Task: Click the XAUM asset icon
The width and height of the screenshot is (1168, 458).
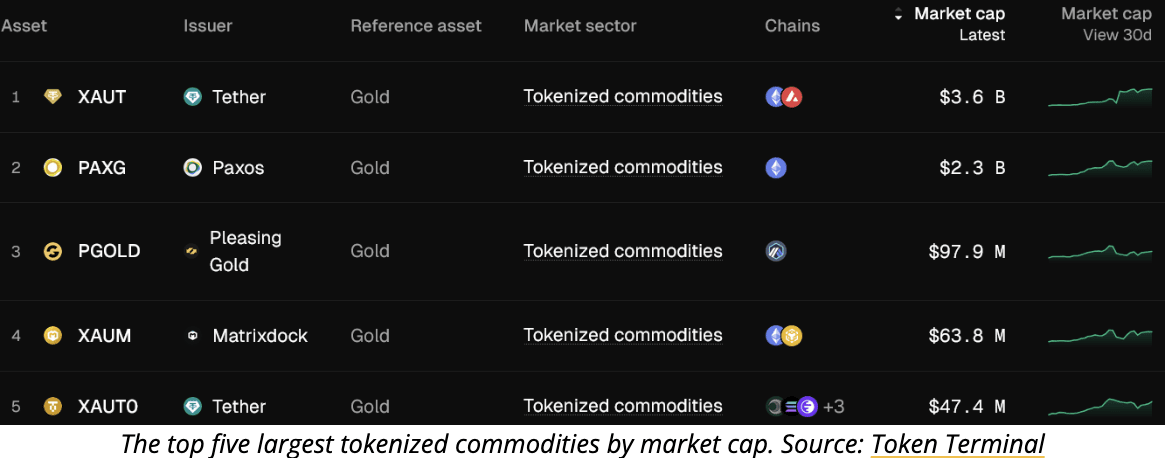Action: coord(52,336)
